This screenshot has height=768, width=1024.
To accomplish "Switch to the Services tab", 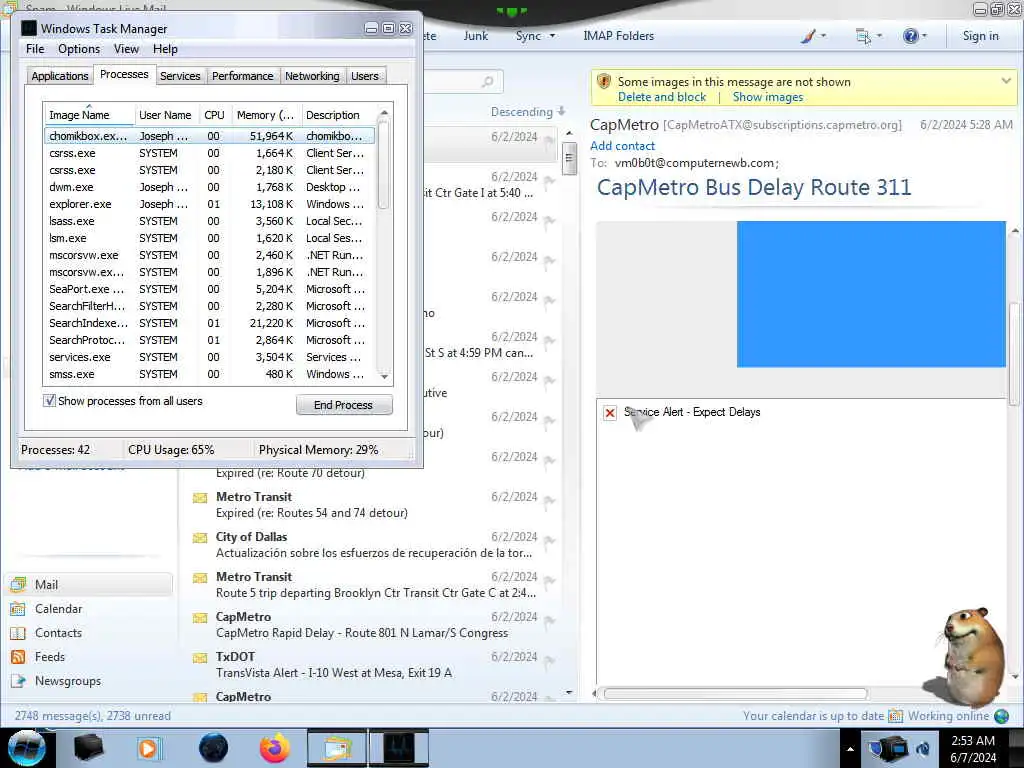I will pos(180,76).
